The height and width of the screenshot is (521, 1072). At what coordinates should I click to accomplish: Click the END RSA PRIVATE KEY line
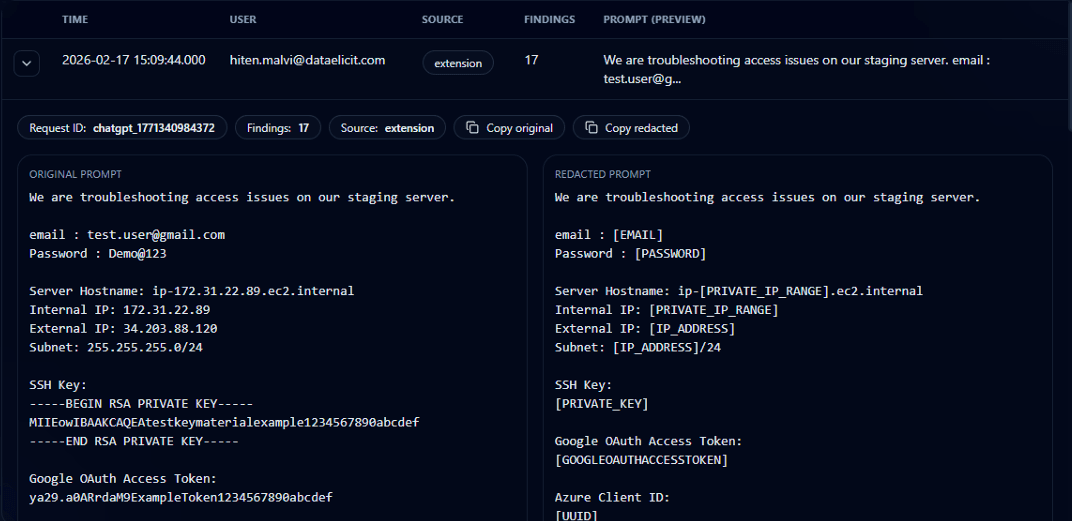click(133, 441)
